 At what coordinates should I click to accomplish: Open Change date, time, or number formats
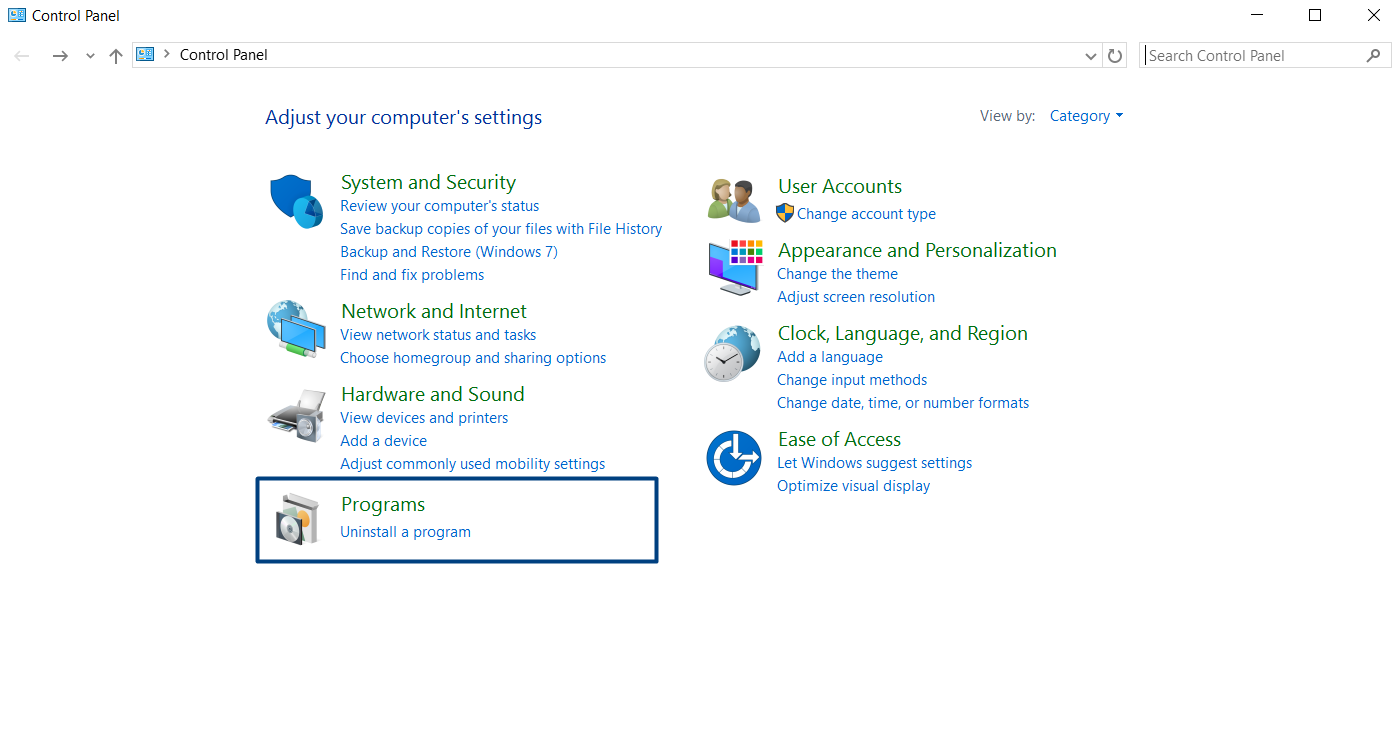(x=903, y=403)
